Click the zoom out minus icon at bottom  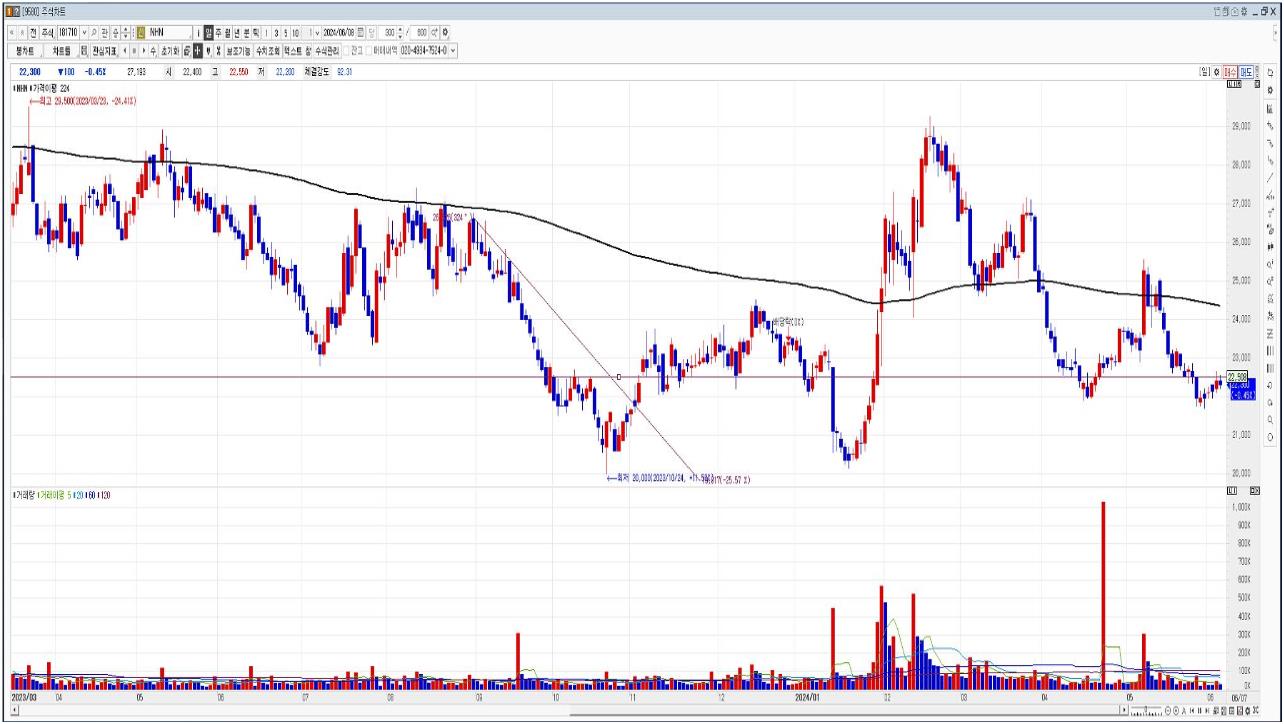point(1168,710)
